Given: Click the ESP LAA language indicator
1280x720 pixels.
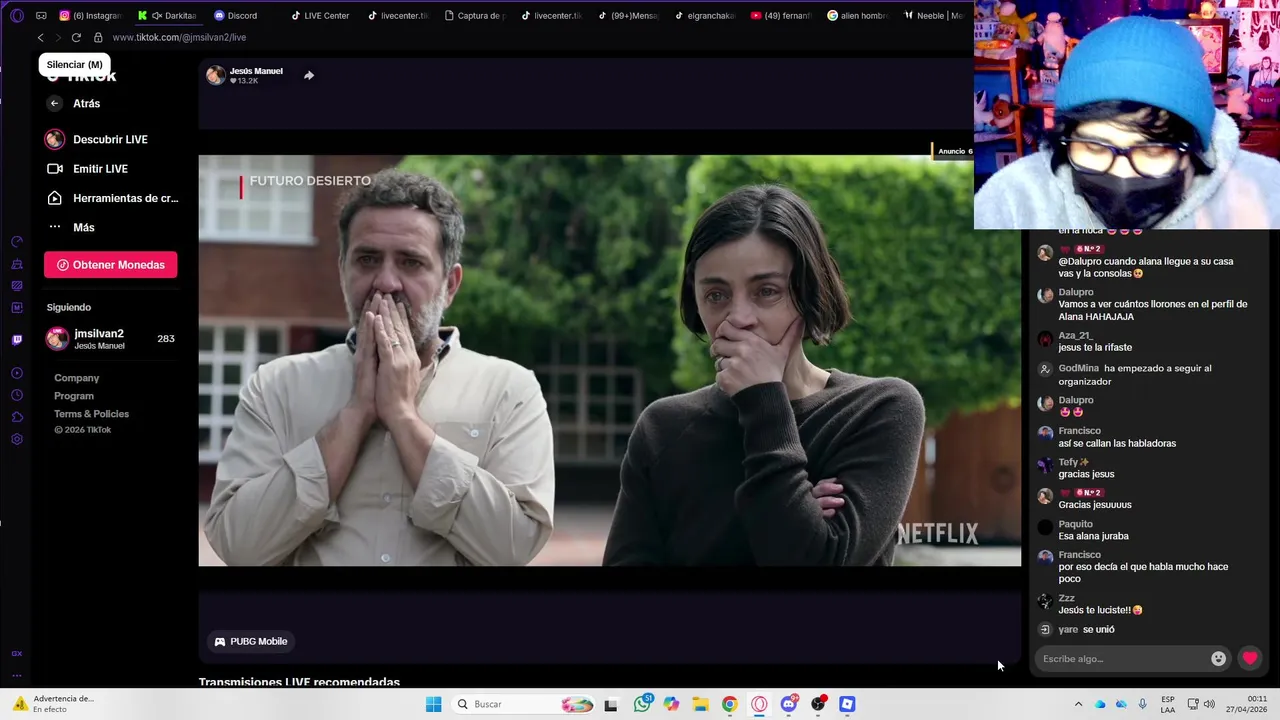Looking at the screenshot, I should [1168, 704].
